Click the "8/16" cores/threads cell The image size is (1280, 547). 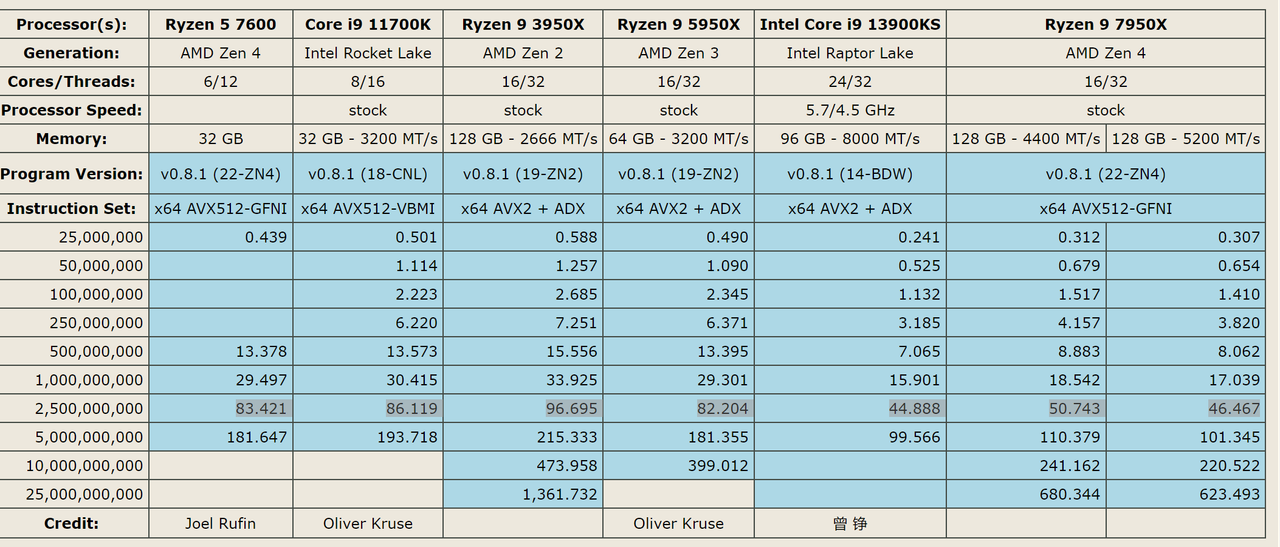368,81
